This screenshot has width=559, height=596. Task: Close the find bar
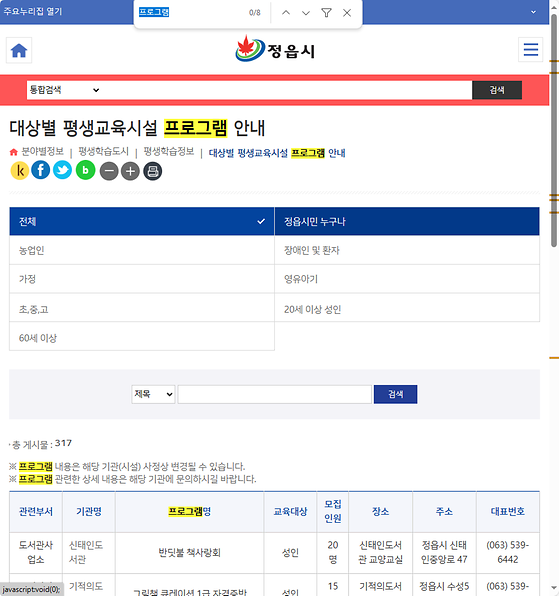[347, 13]
